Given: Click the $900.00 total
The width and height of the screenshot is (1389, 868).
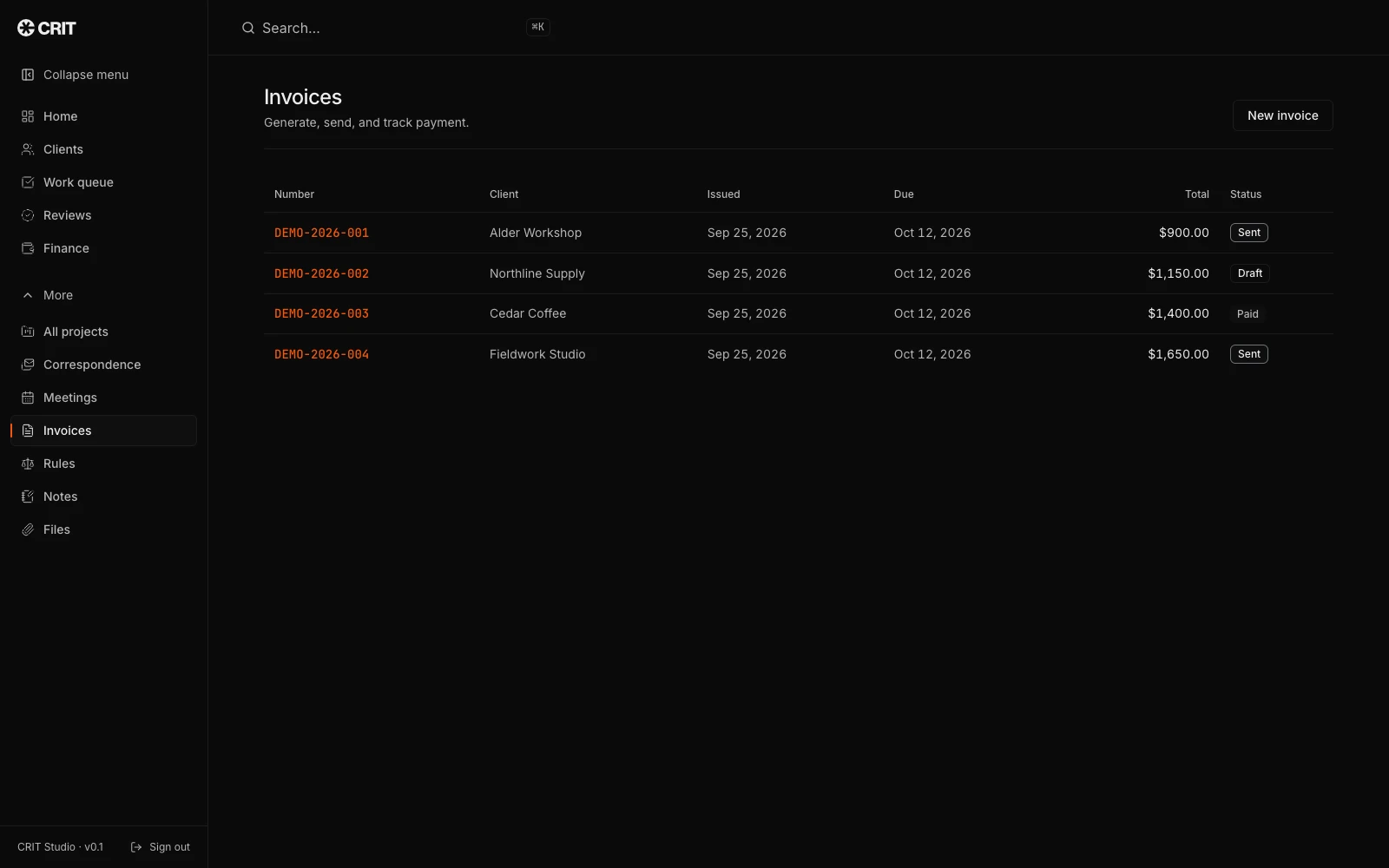Looking at the screenshot, I should [1184, 233].
